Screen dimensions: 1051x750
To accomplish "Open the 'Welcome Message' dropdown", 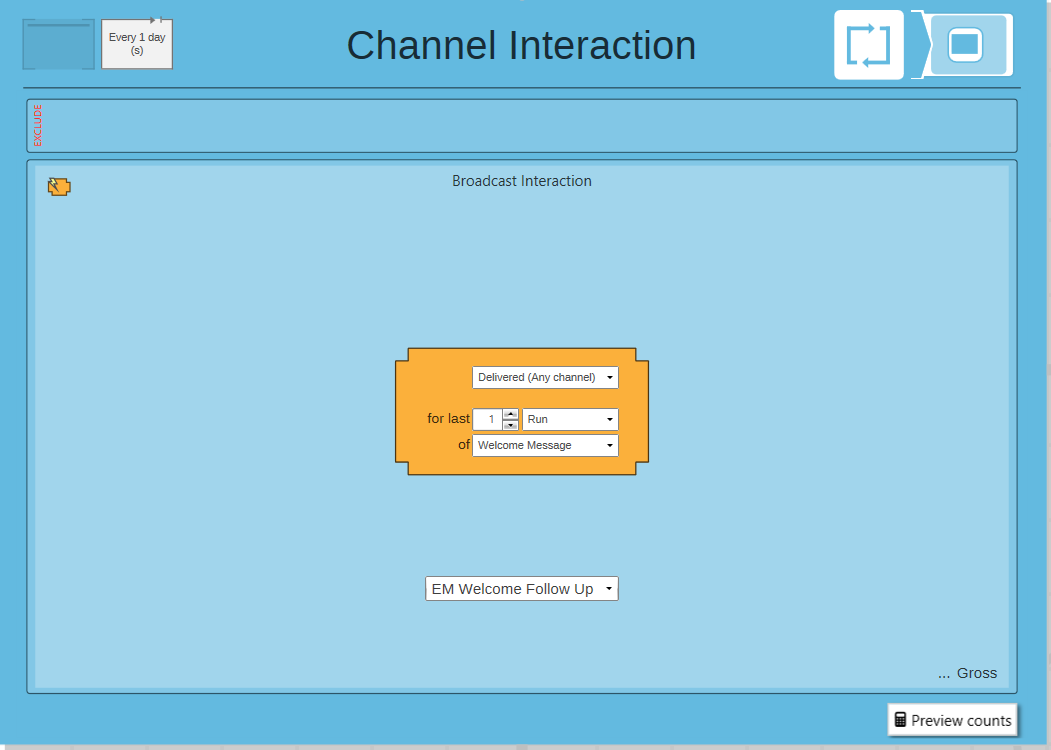I will 545,446.
